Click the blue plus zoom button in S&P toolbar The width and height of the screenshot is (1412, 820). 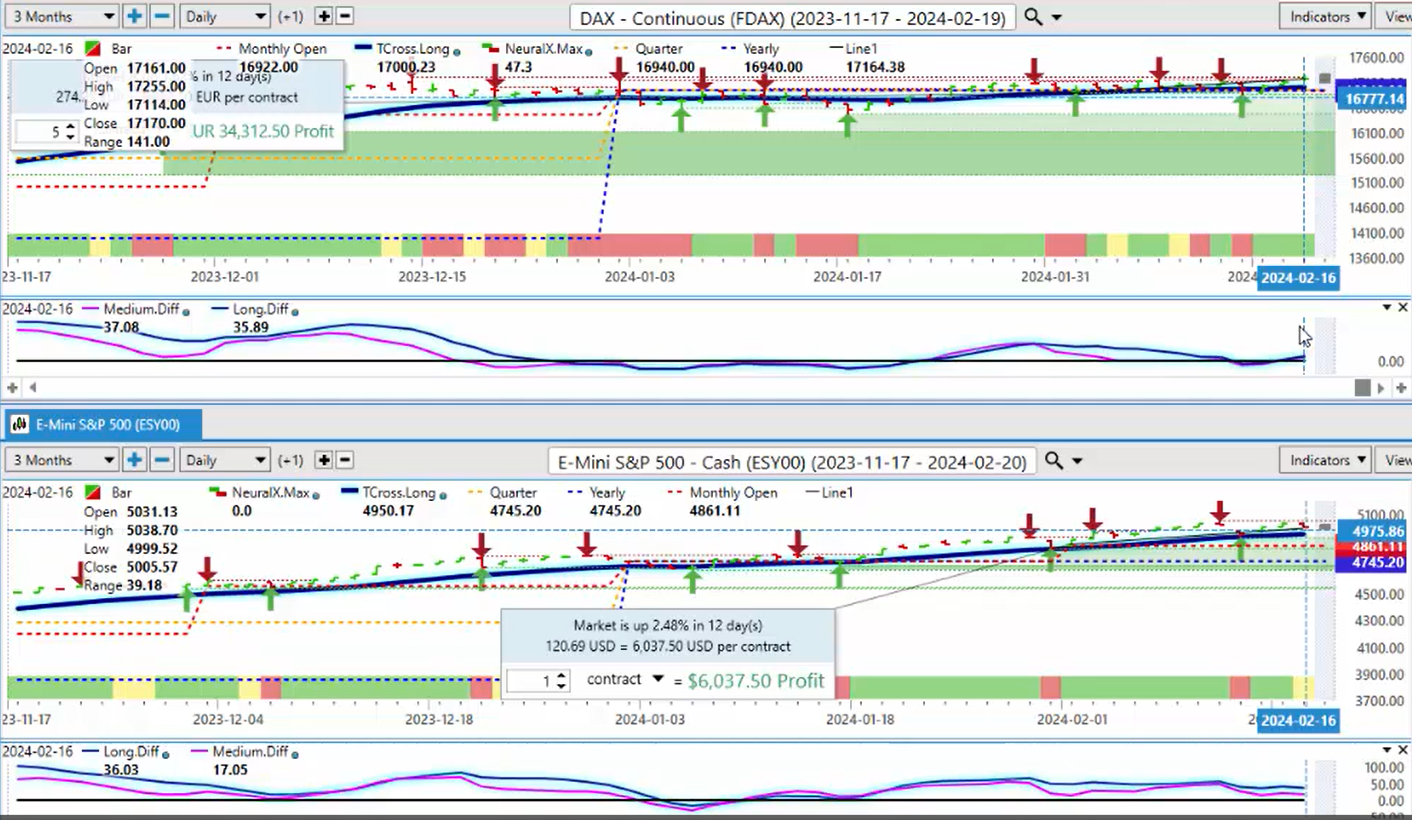pyautogui.click(x=135, y=460)
